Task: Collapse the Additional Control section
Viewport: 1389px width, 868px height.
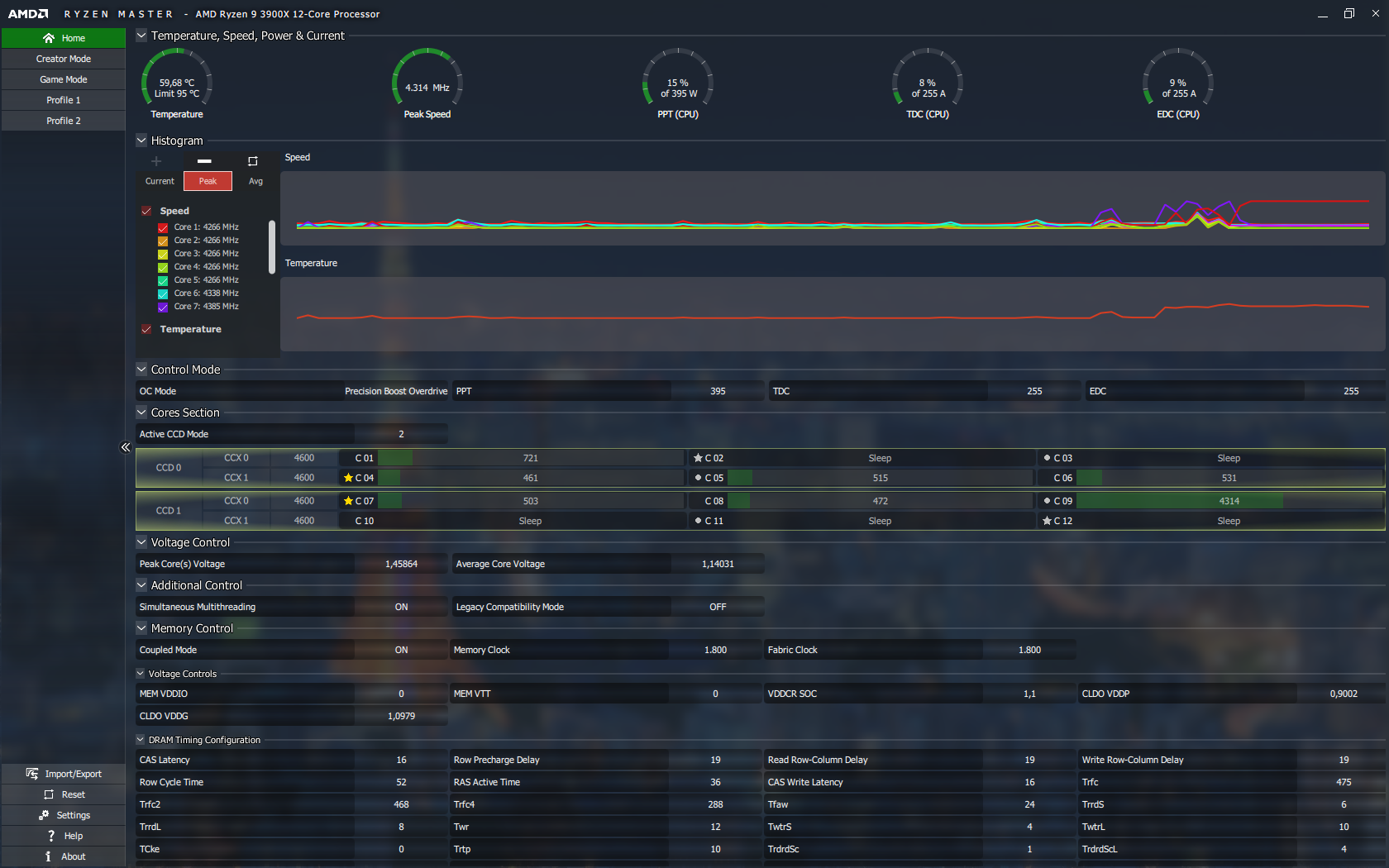Action: coord(141,585)
